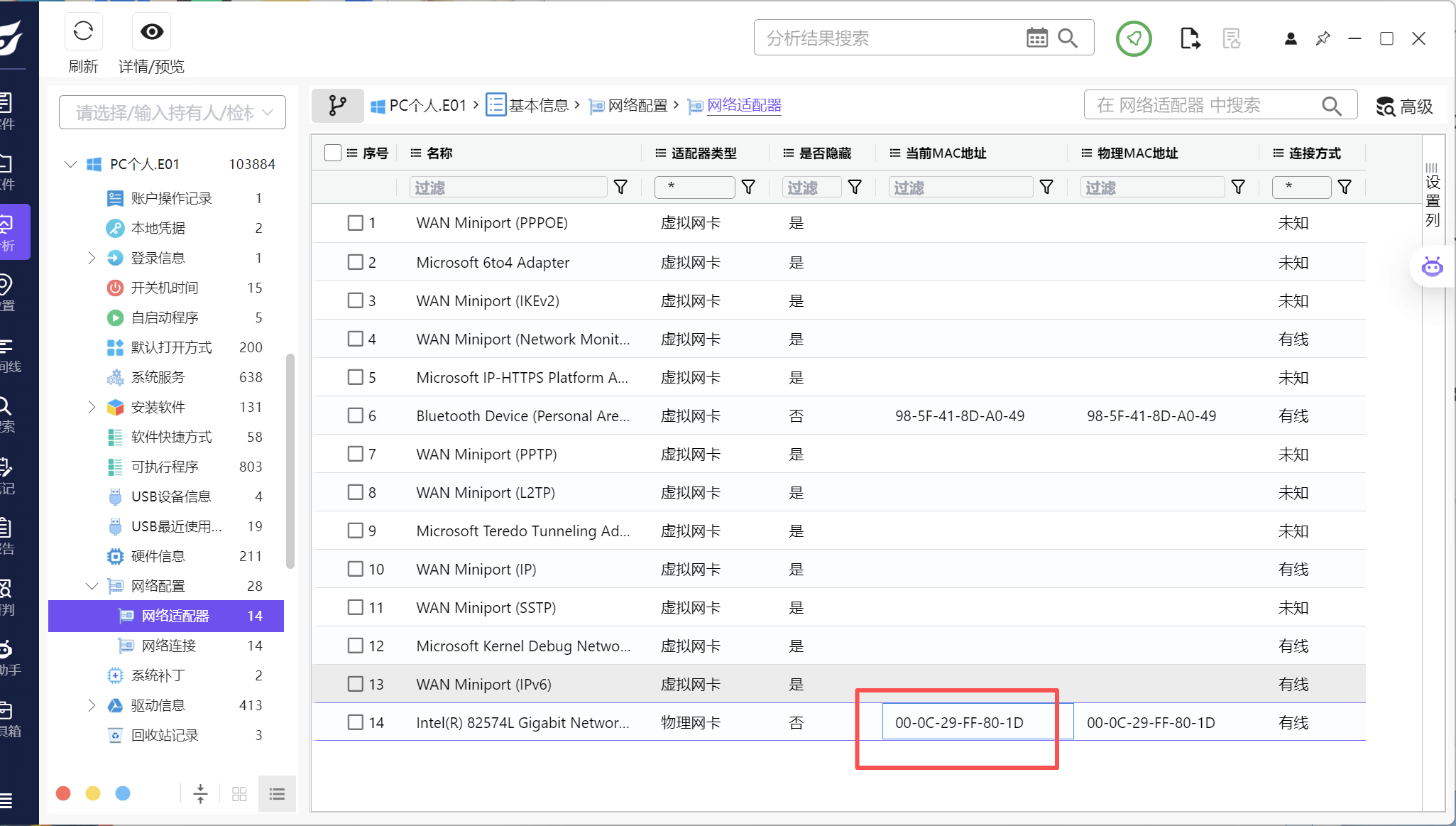Click the filter funnel for 是否隐藏 column
Image resolution: width=1456 pixels, height=826 pixels.
855,187
